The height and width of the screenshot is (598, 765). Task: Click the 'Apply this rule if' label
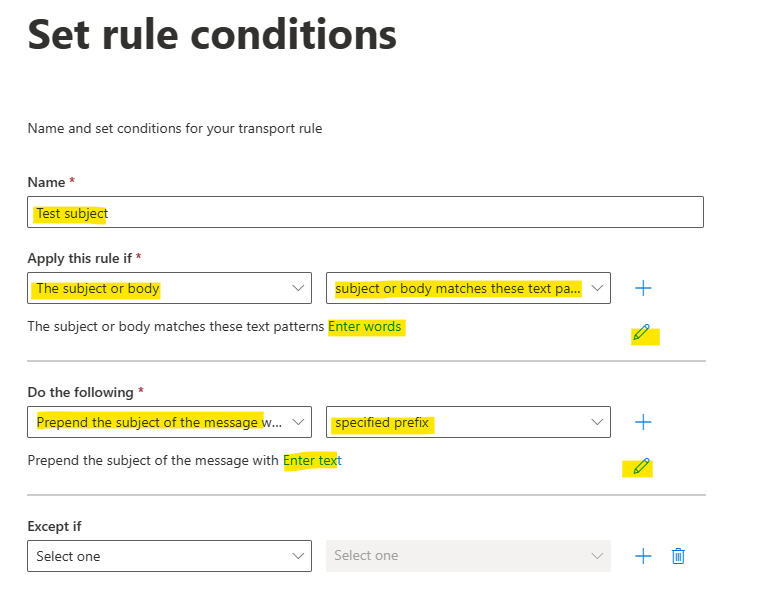[80, 258]
